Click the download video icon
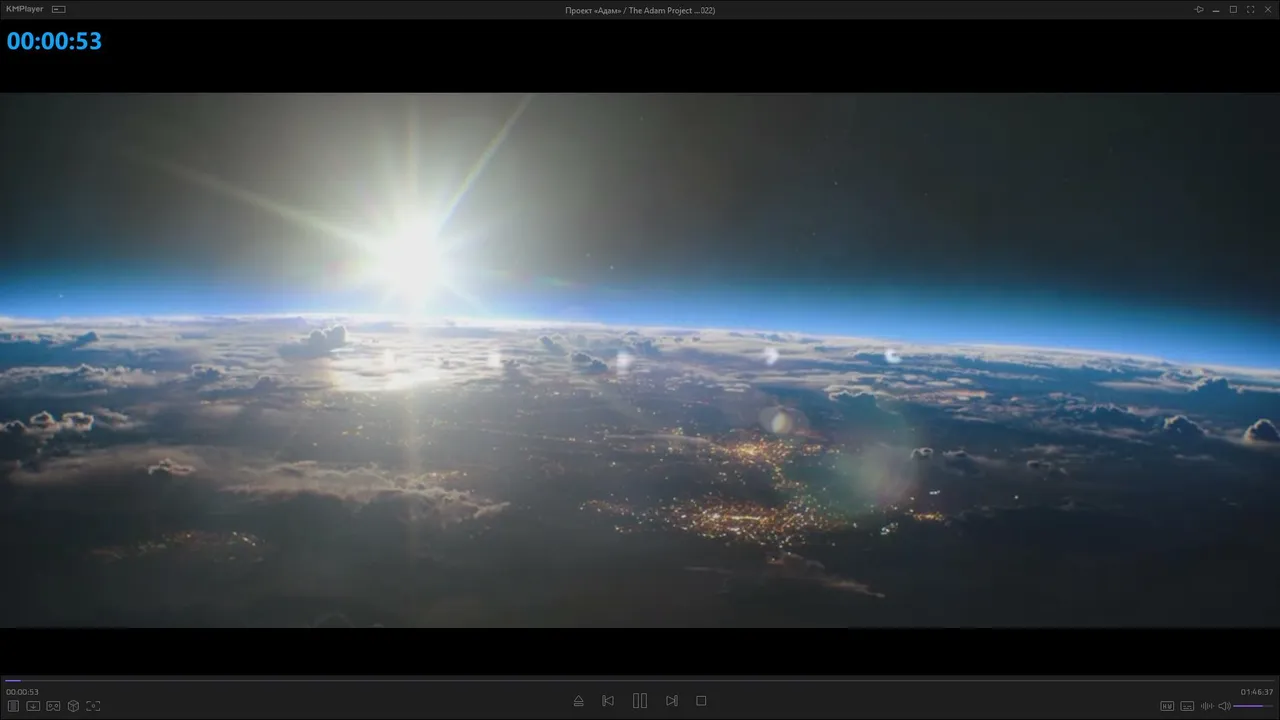Screen dimensions: 1280x720 point(33,706)
